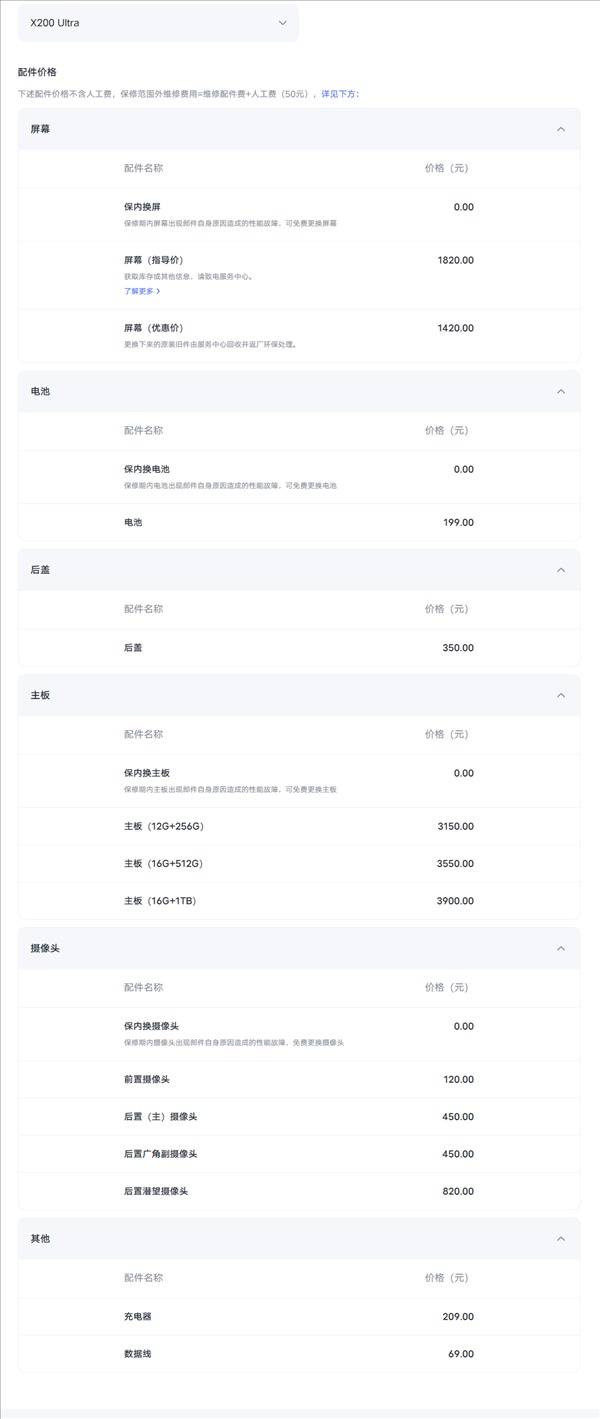Image resolution: width=600 pixels, height=1419 pixels.
Task: Click the 电池 199.00 row
Action: pos(299,522)
